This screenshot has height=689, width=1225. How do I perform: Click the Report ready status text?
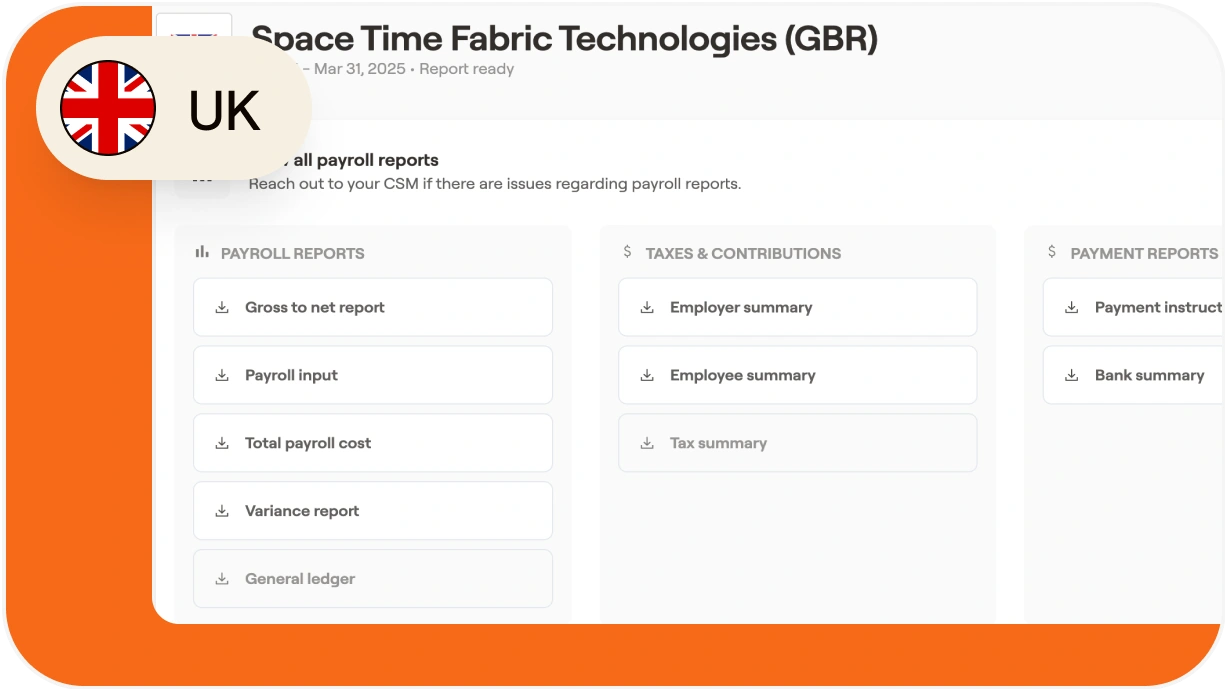467,69
